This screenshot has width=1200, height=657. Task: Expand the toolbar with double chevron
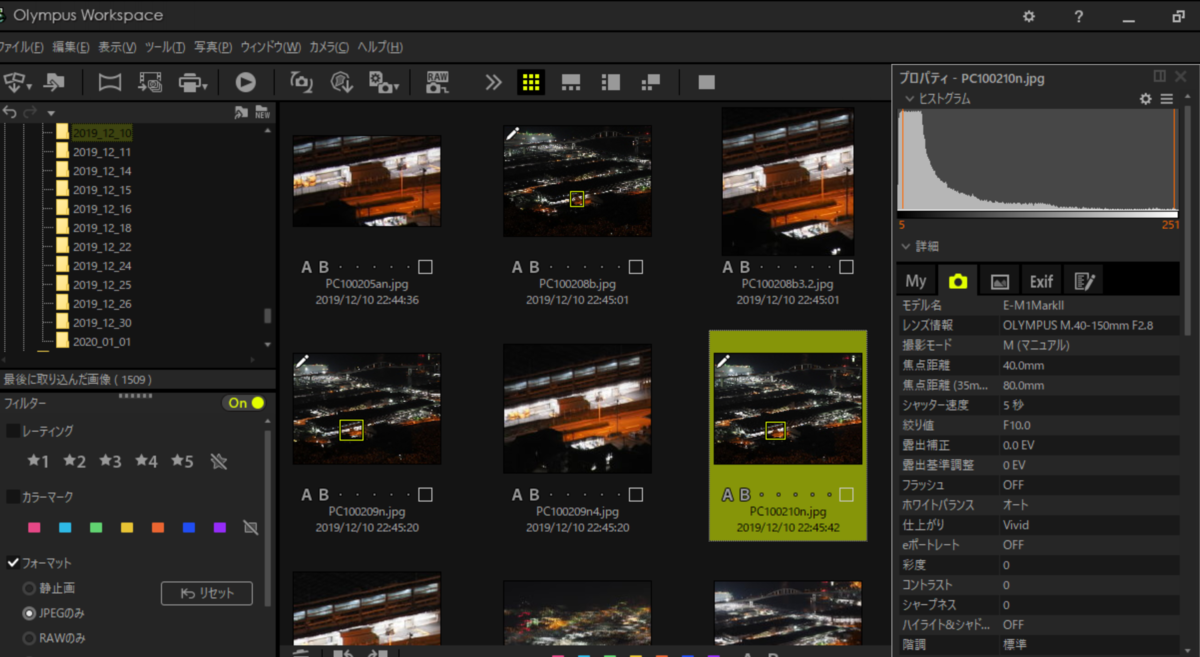click(x=493, y=83)
